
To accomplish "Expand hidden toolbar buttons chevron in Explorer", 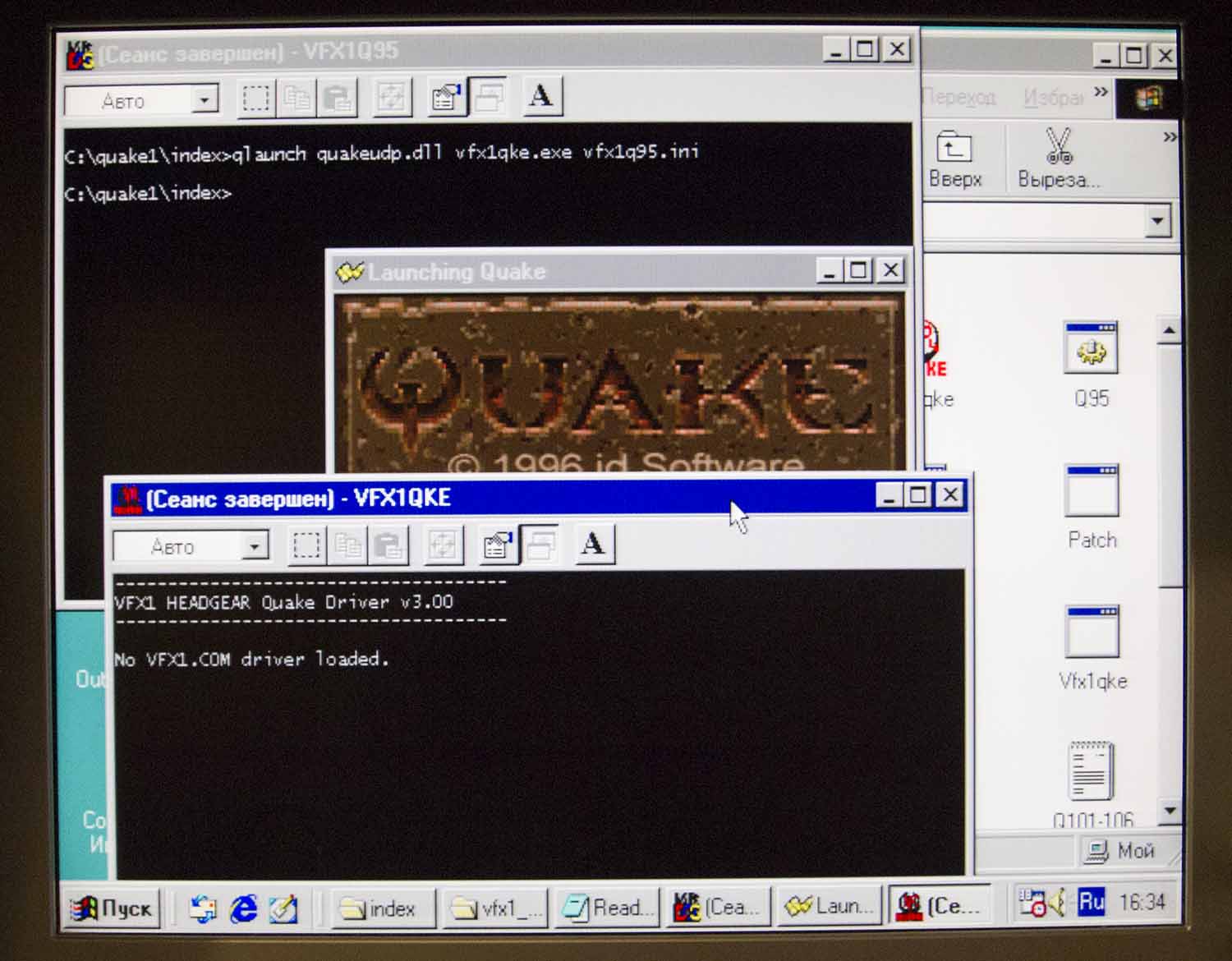I will (x=1170, y=136).
